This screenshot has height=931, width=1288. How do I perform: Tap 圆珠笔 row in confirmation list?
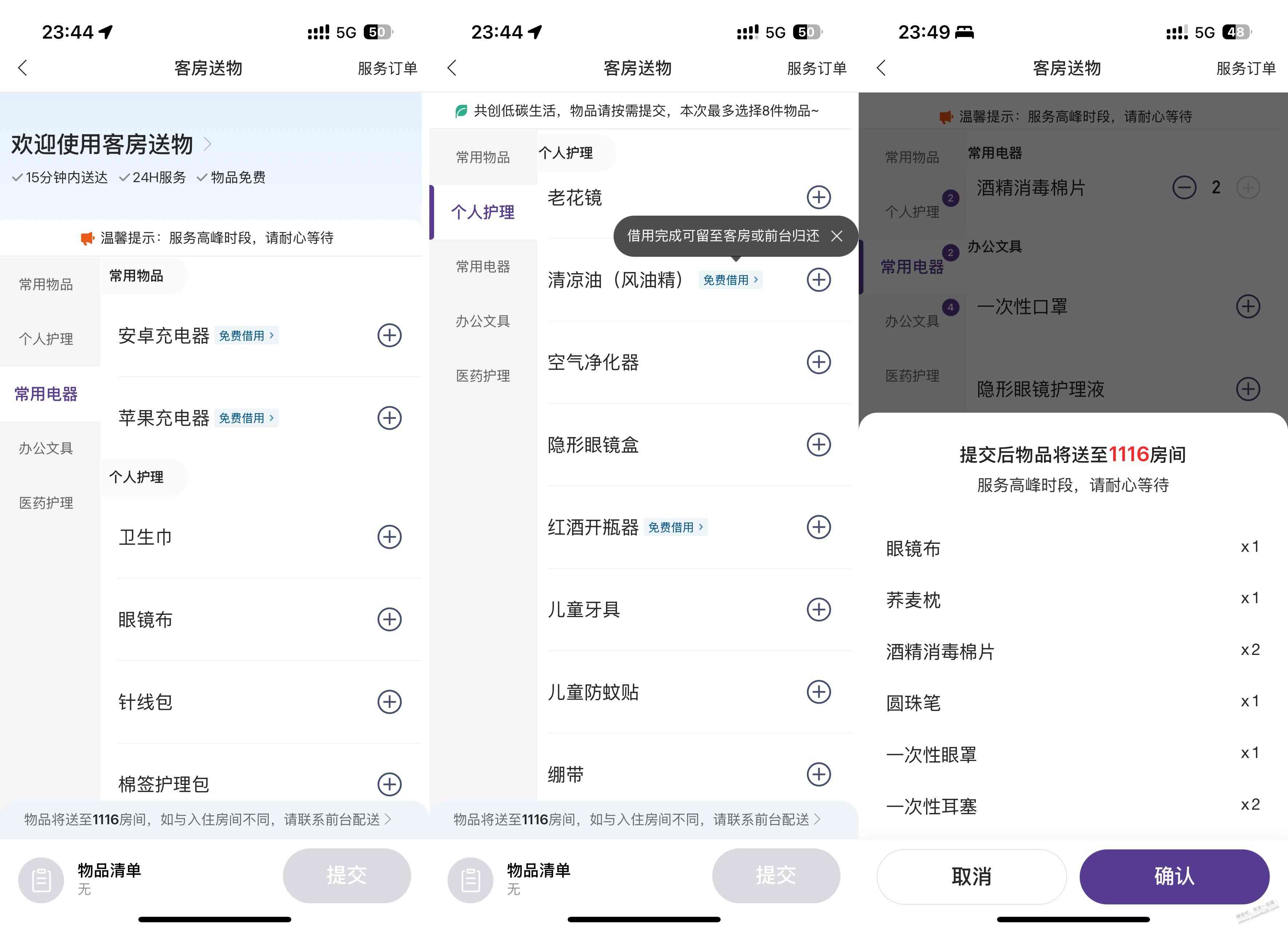1074,703
